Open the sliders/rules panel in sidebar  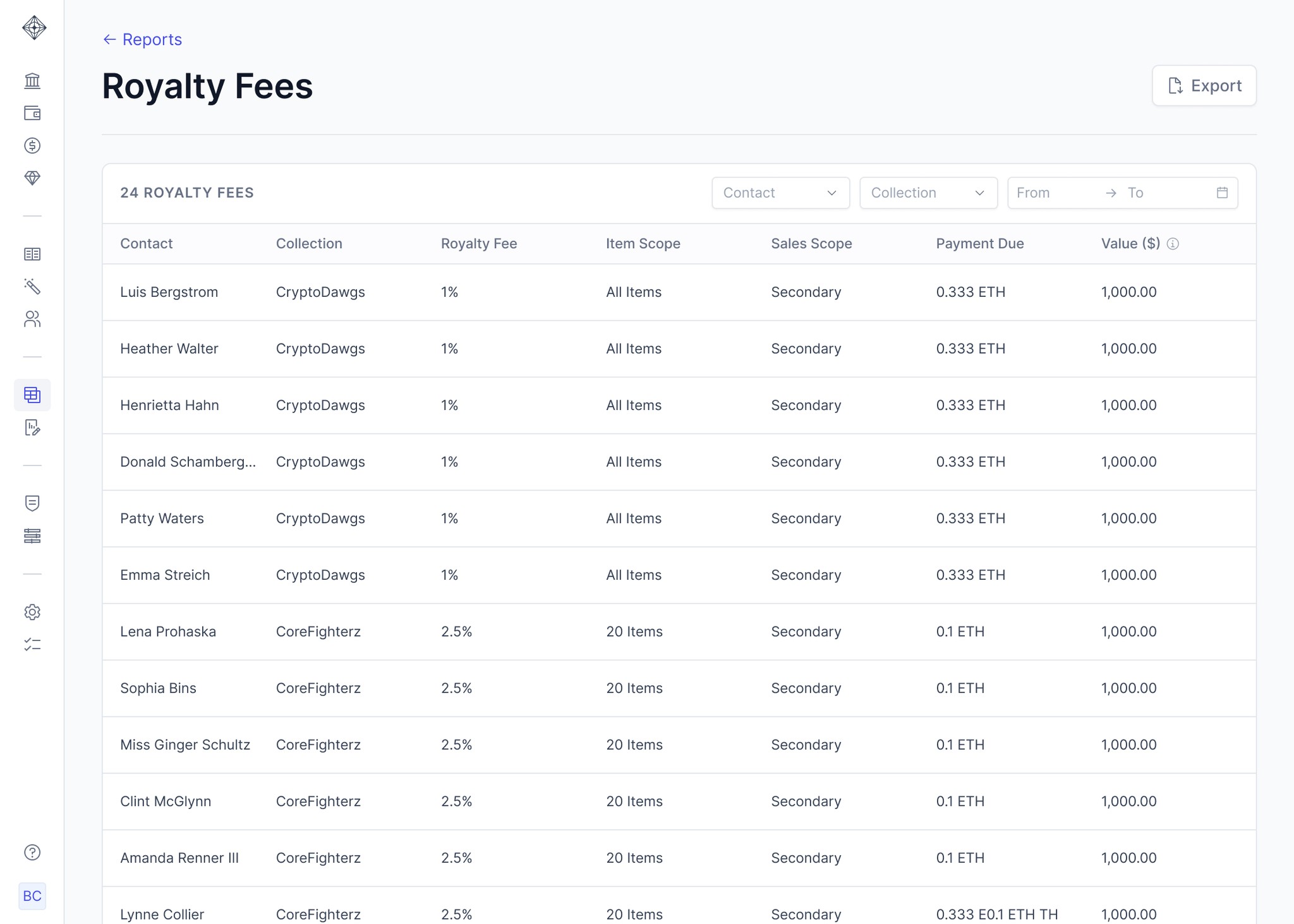pyautogui.click(x=32, y=536)
